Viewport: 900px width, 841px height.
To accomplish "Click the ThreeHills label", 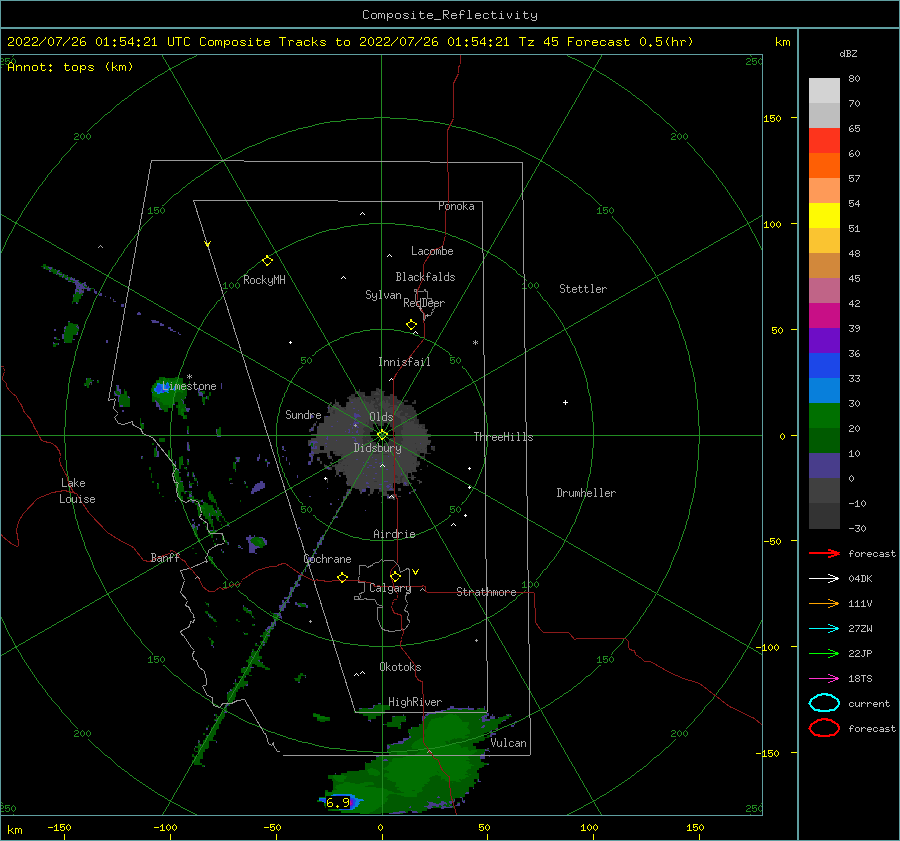I will tap(503, 437).
